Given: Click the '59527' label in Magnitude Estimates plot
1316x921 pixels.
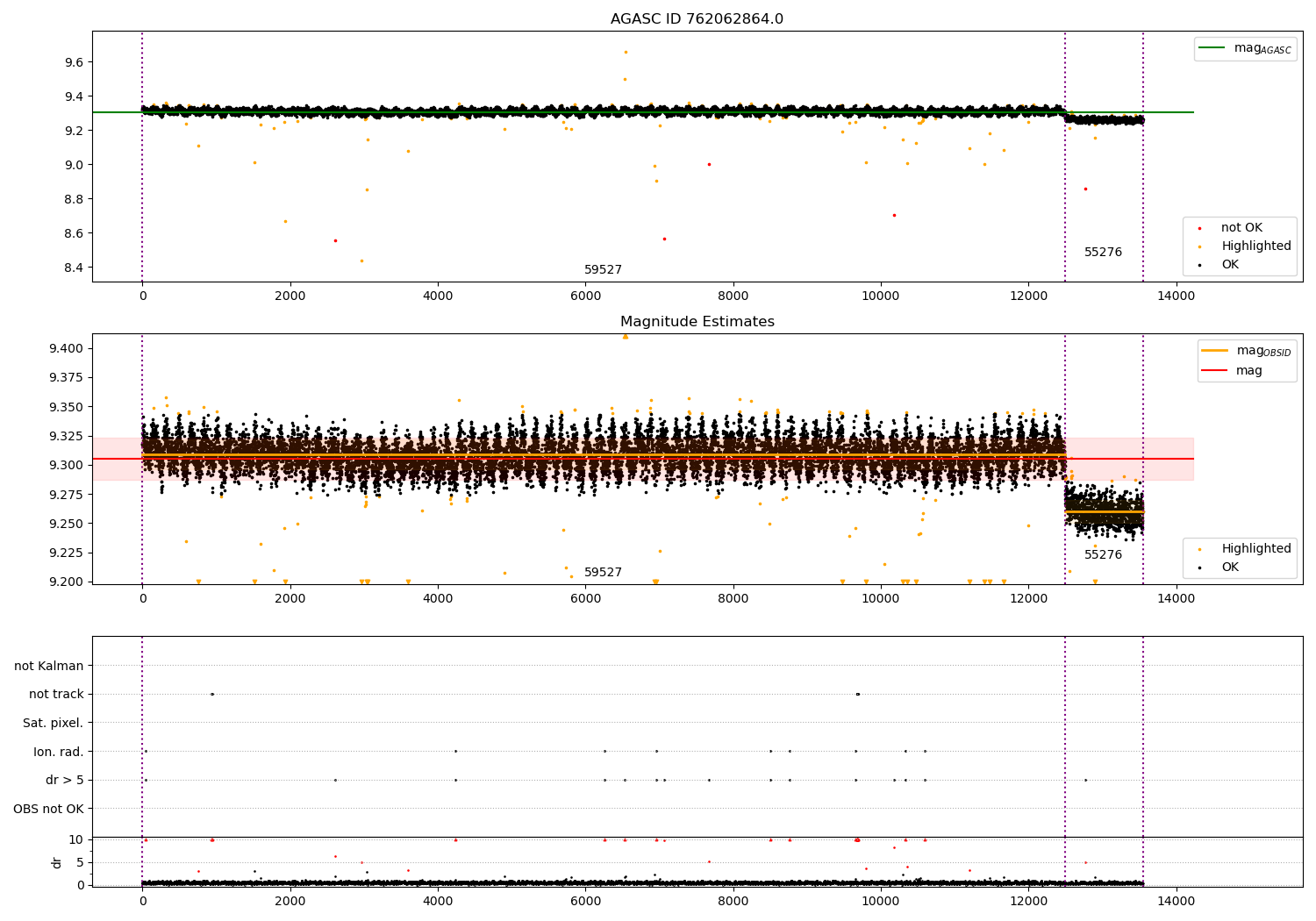Looking at the screenshot, I should click(x=603, y=573).
